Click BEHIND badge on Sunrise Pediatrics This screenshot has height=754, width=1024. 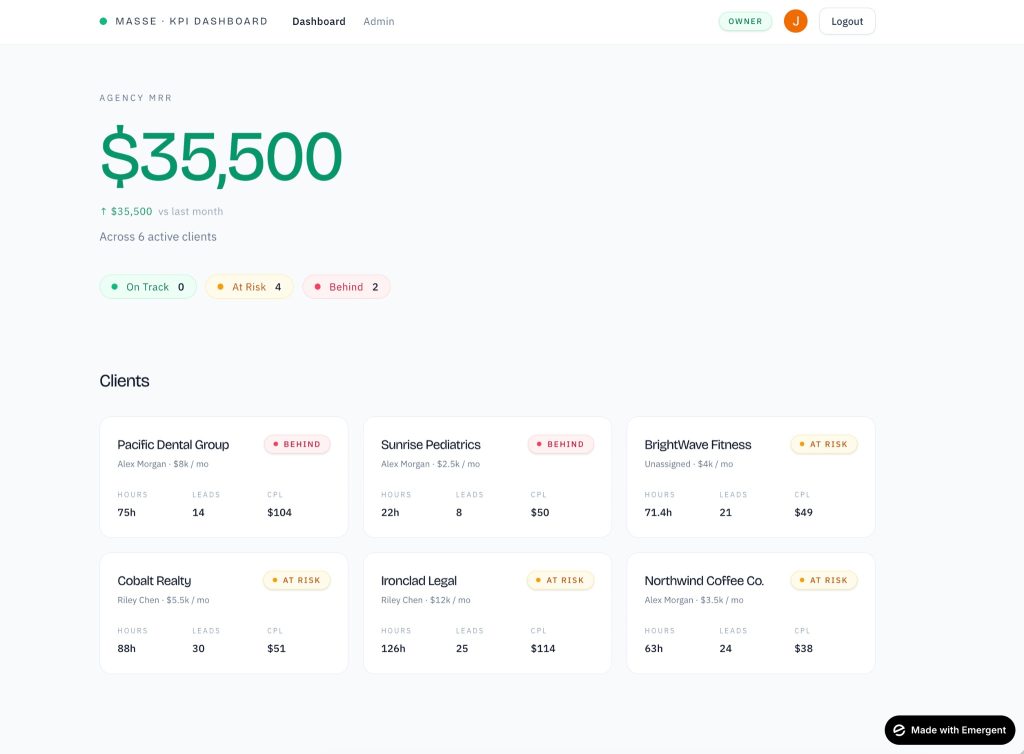pos(561,444)
